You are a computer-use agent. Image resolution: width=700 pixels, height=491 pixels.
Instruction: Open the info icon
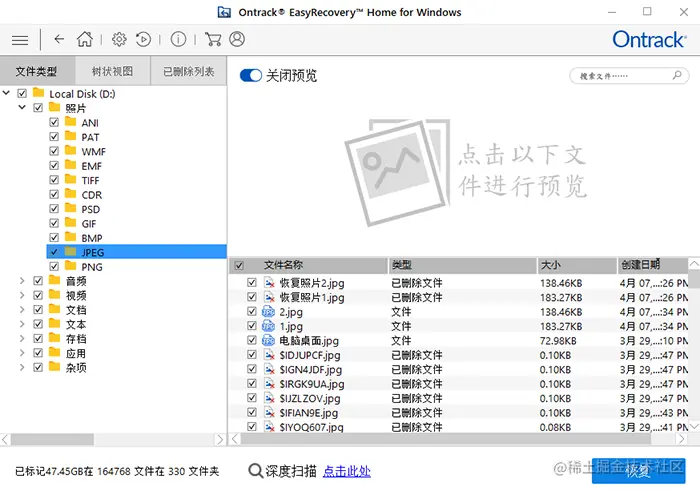(x=178, y=39)
